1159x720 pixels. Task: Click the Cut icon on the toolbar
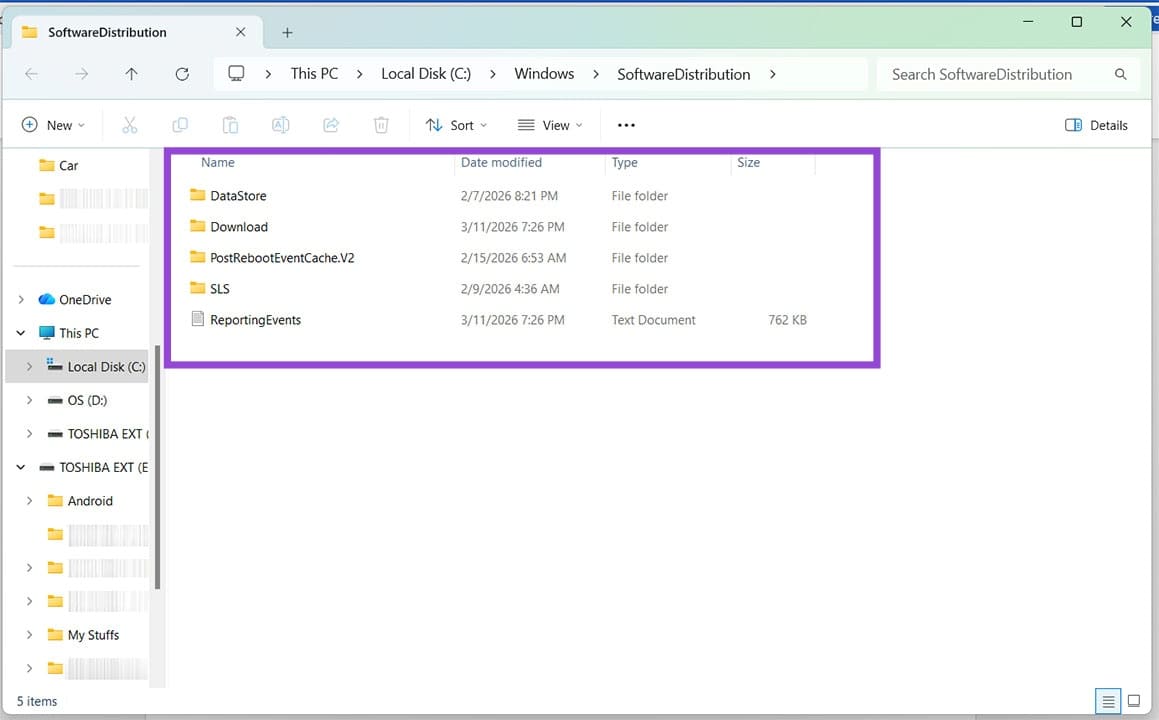(x=129, y=124)
